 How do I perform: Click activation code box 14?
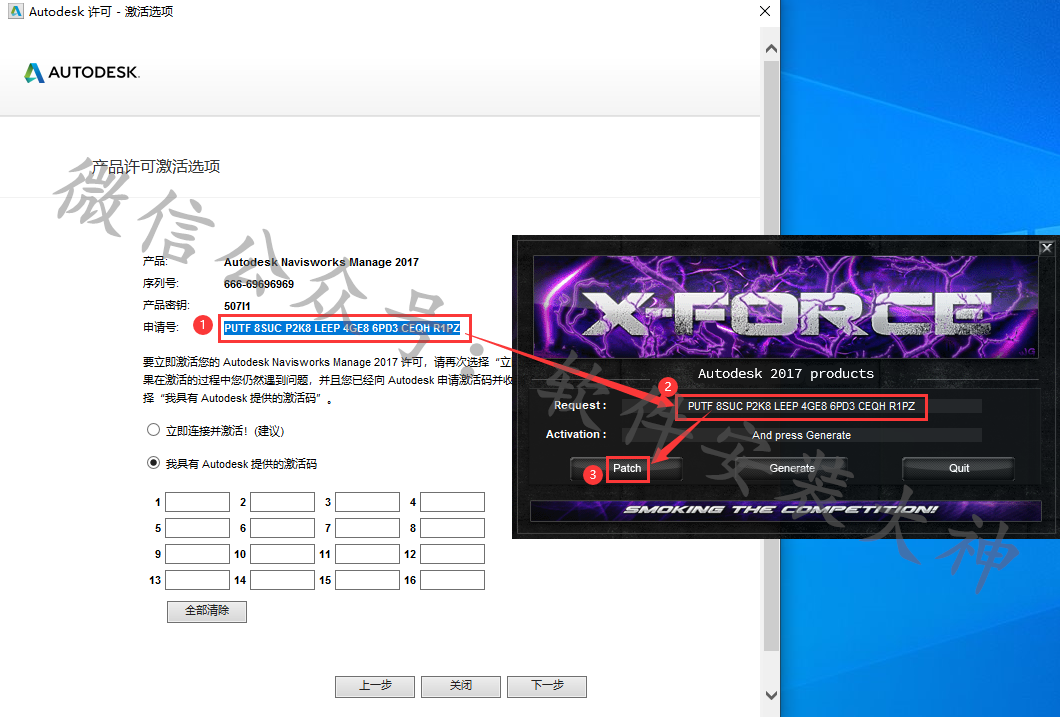click(x=283, y=580)
